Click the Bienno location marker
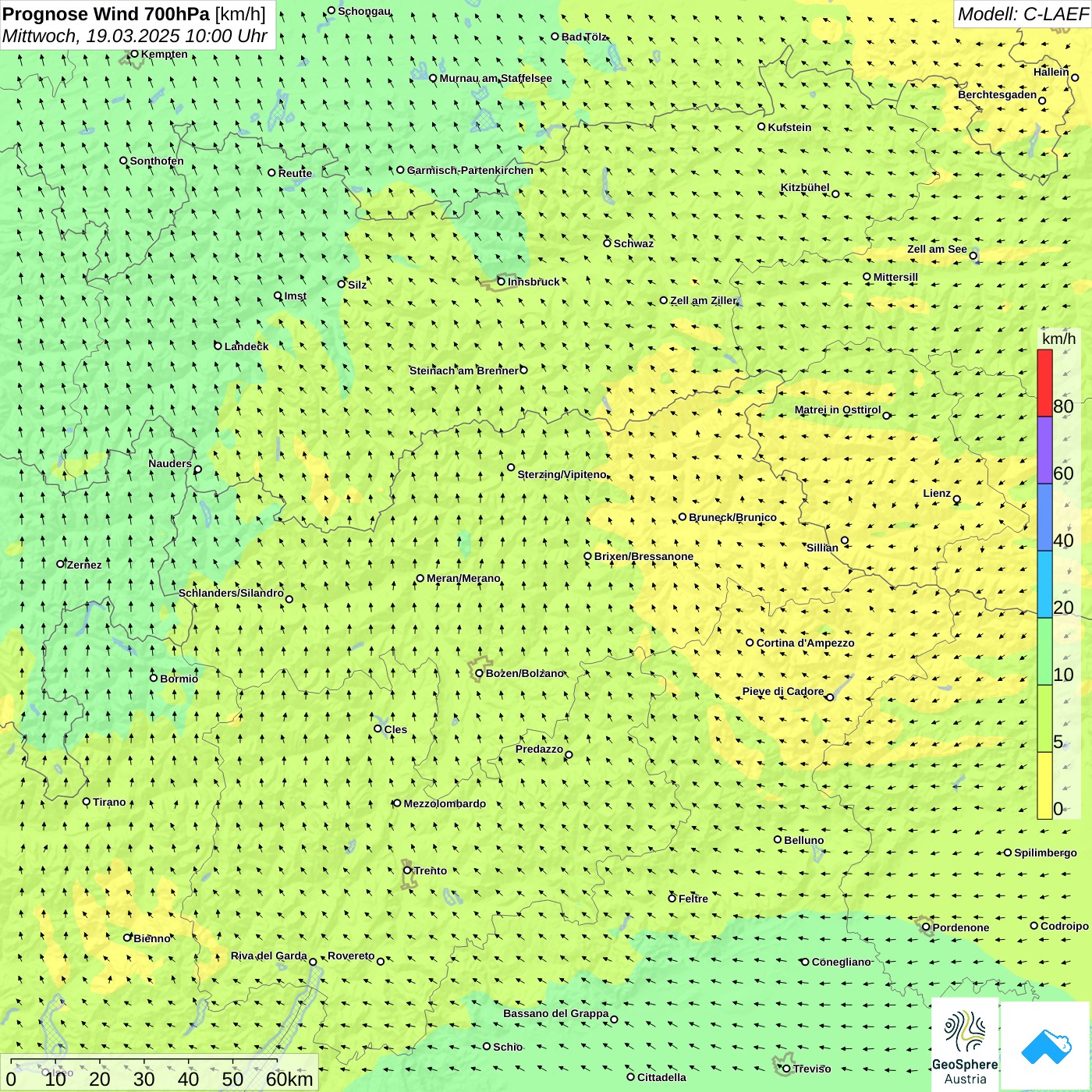Image resolution: width=1092 pixels, height=1092 pixels. pos(127,938)
